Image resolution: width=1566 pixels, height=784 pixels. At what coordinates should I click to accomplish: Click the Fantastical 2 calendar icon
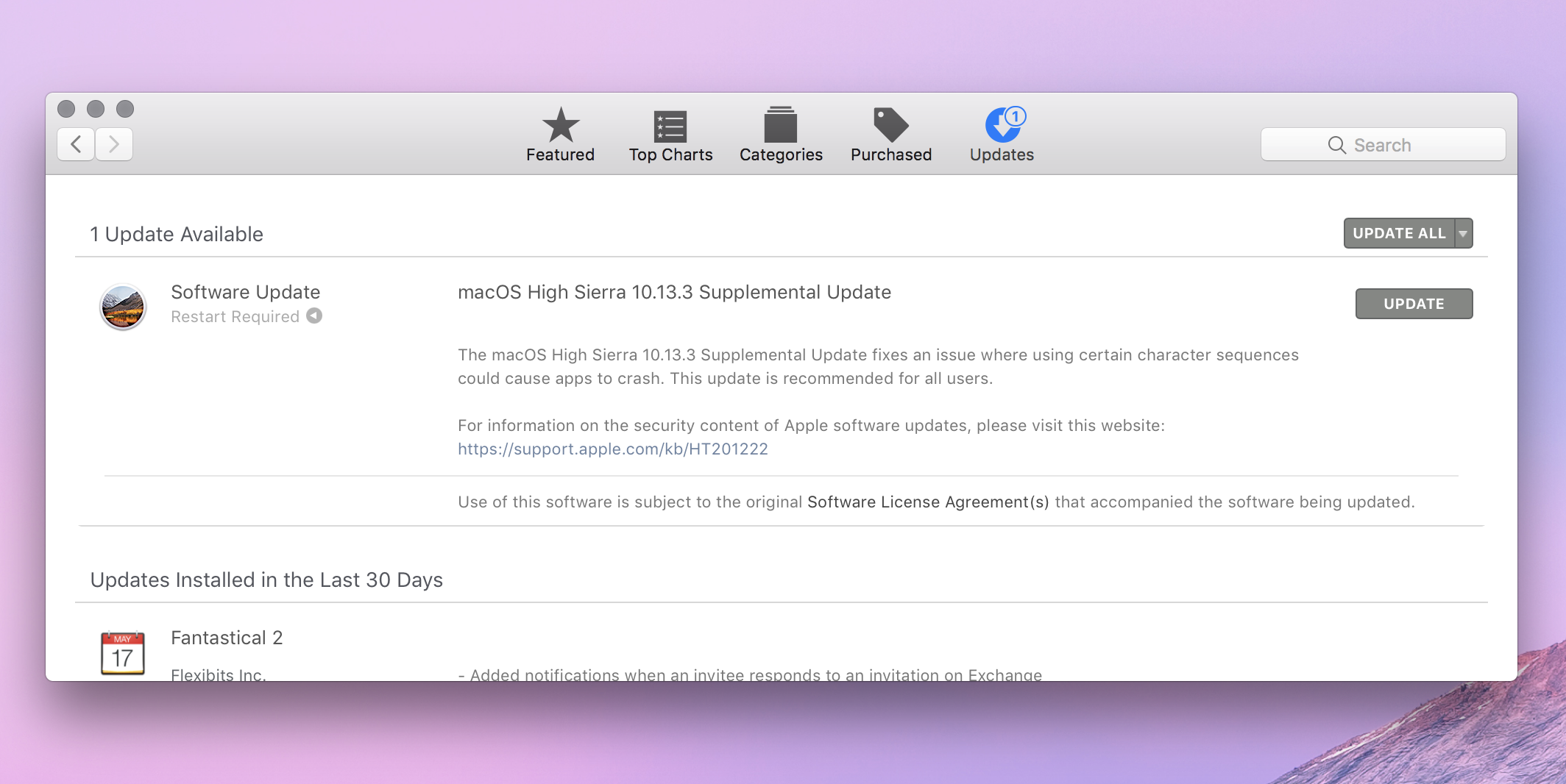click(x=123, y=653)
